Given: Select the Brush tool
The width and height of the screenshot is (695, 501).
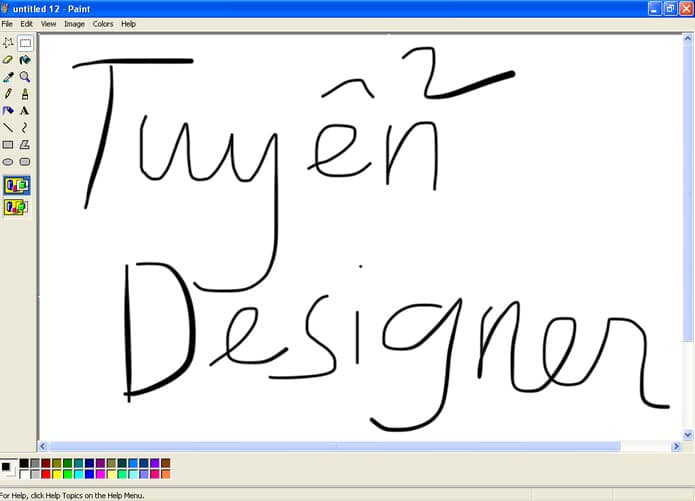Looking at the screenshot, I should pos(25,94).
